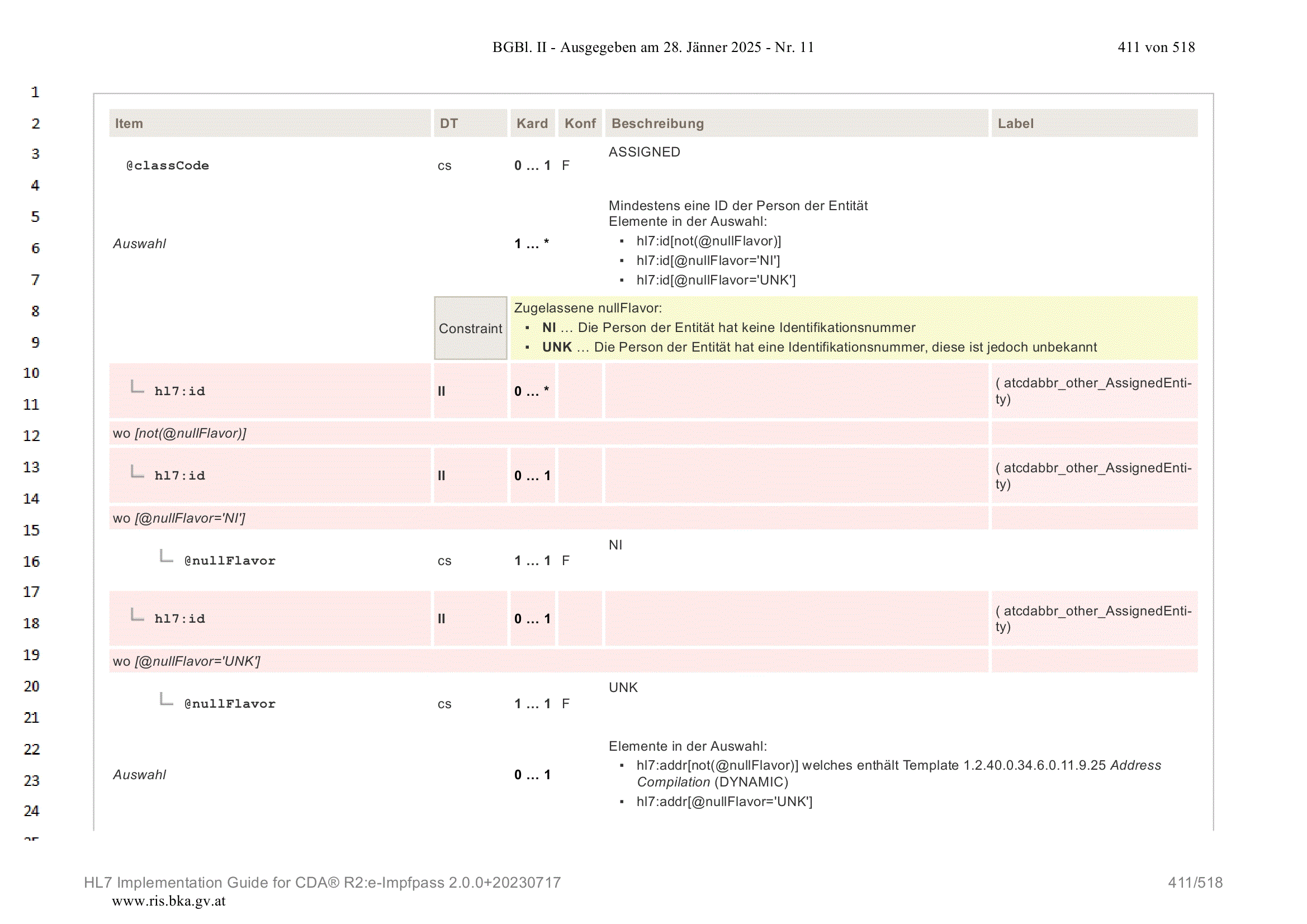Click the www.ris.bka.gv.at footer link

pyautogui.click(x=168, y=901)
